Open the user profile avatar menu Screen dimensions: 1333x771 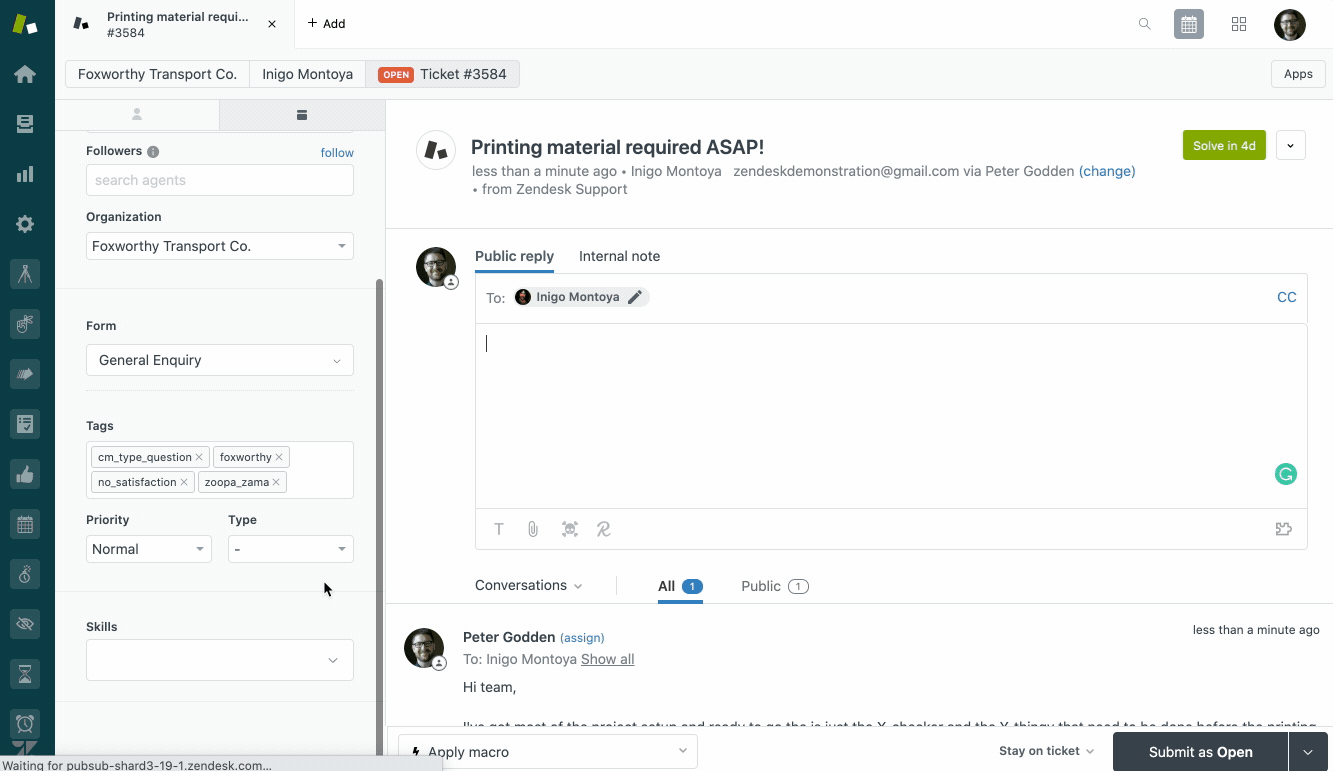coord(1290,24)
